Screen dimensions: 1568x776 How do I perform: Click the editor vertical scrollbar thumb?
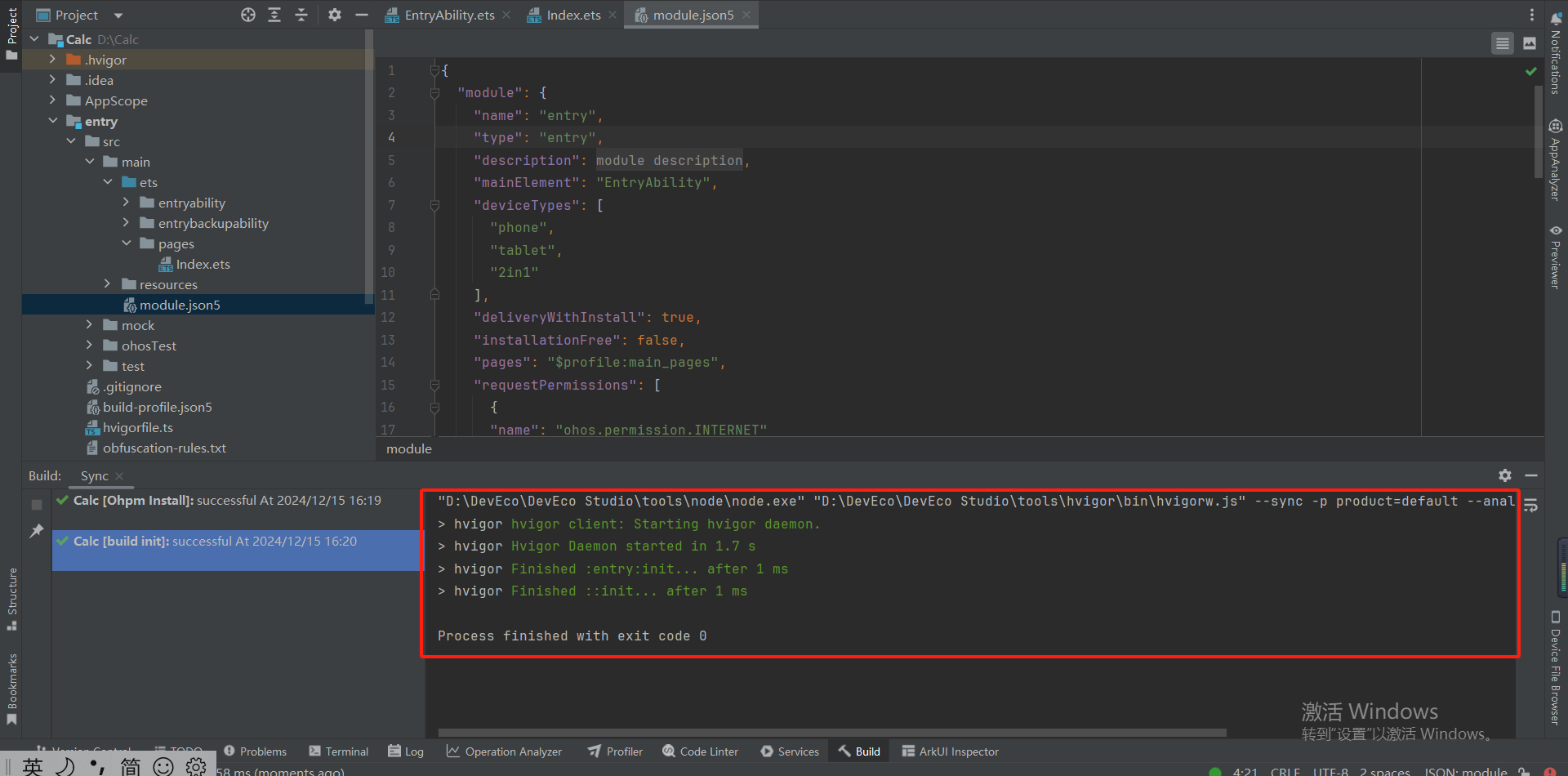click(1539, 131)
